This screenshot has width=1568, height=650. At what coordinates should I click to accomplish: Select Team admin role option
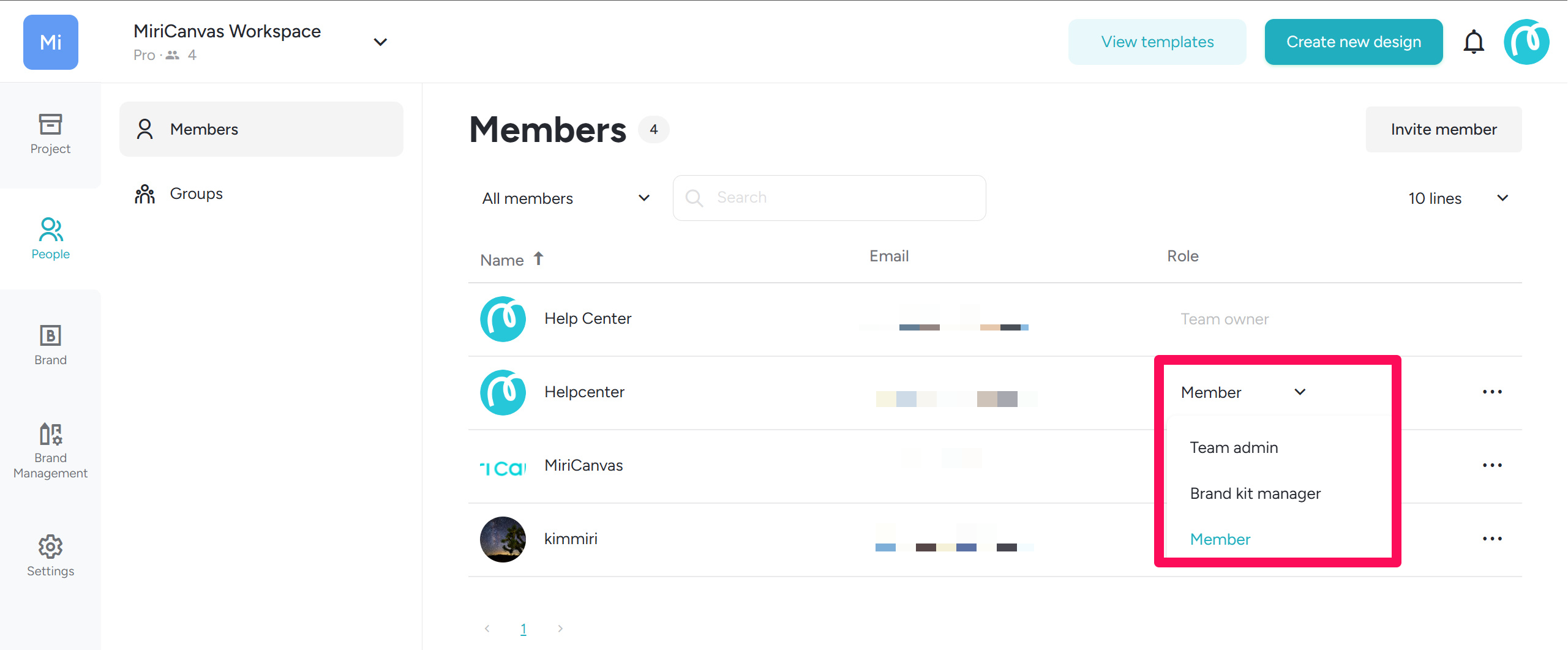coord(1234,447)
